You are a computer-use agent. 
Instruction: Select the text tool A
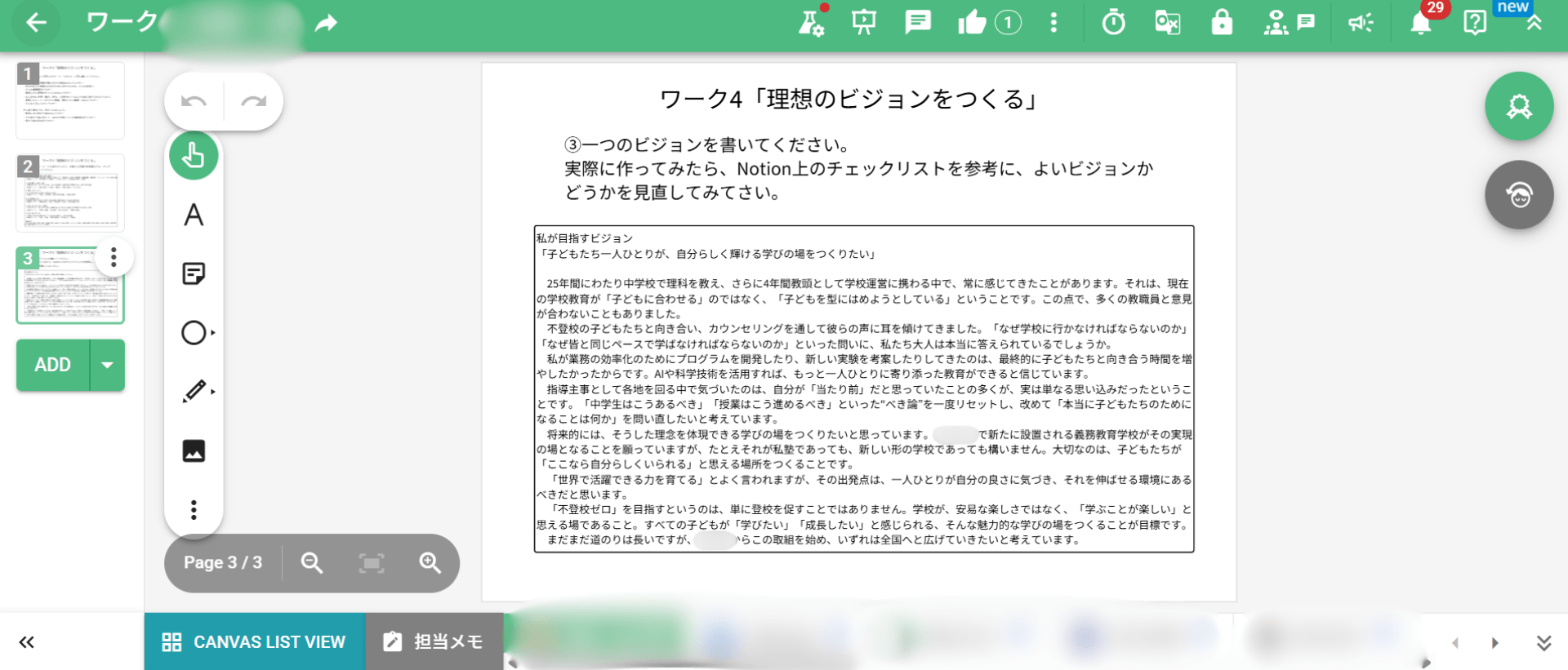[x=194, y=215]
